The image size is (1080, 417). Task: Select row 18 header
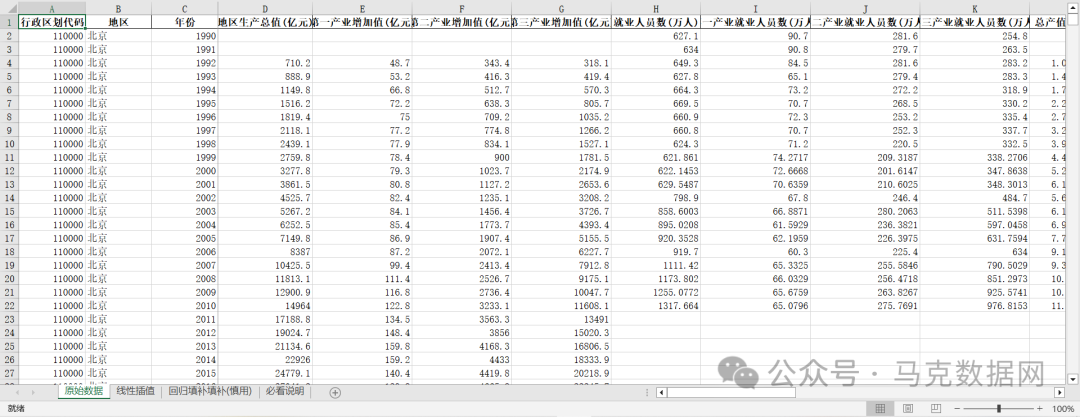point(9,252)
